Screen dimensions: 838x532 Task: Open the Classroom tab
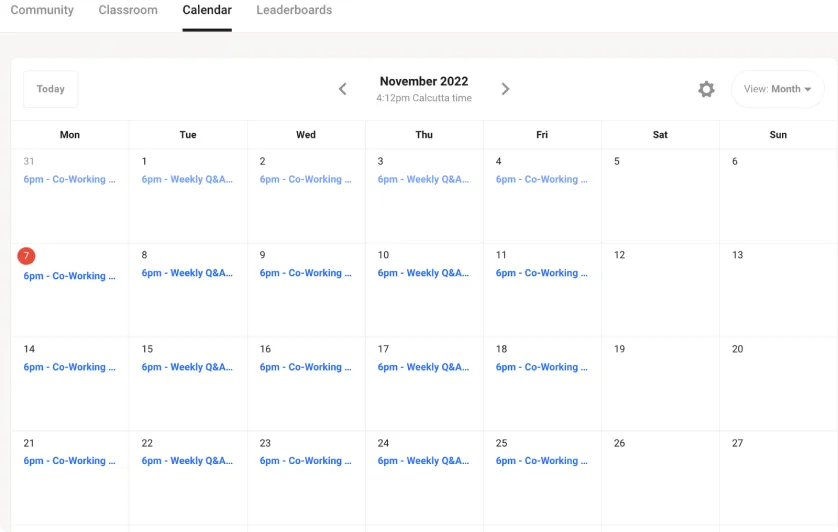click(128, 10)
